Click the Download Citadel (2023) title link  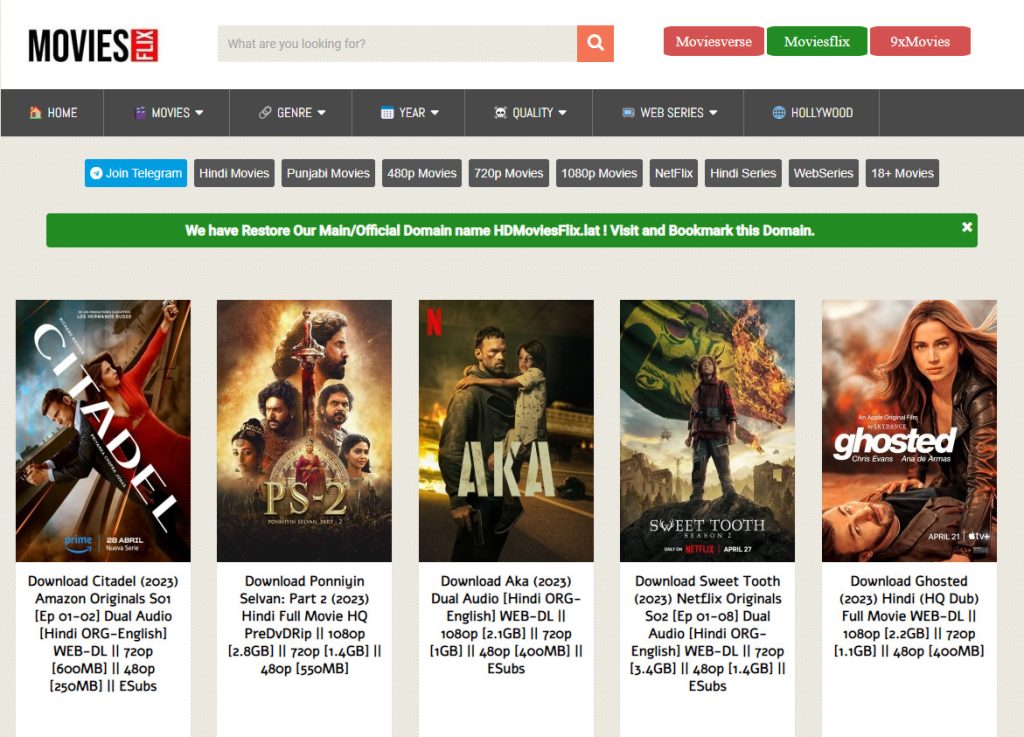[103, 633]
